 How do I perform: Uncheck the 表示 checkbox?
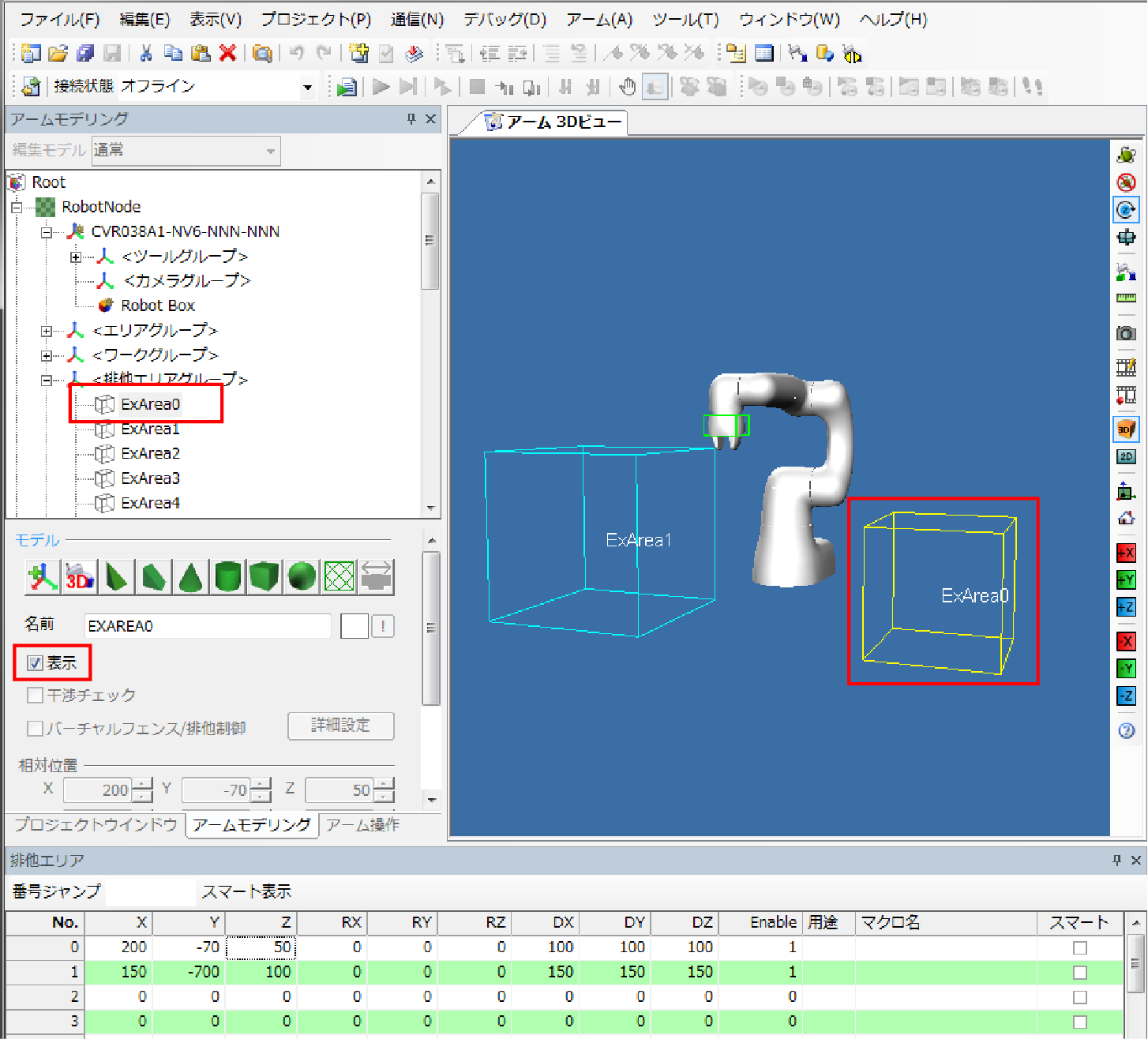pos(35,663)
